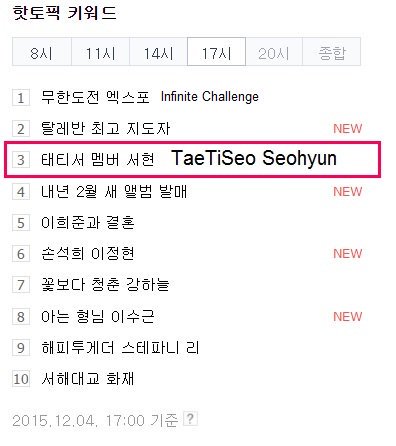Open keyword 이희준과 결혼
The width and height of the screenshot is (396, 446).
tap(88, 222)
